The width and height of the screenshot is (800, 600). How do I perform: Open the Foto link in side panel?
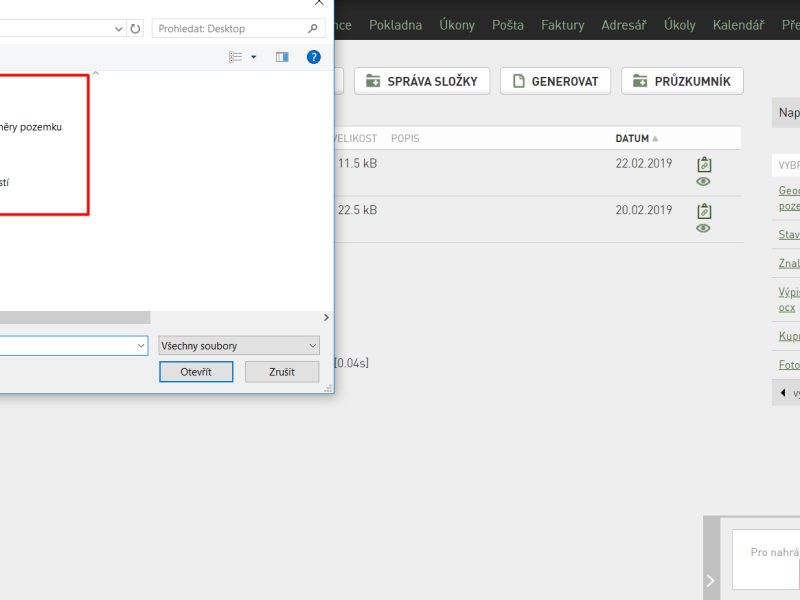pyautogui.click(x=789, y=364)
